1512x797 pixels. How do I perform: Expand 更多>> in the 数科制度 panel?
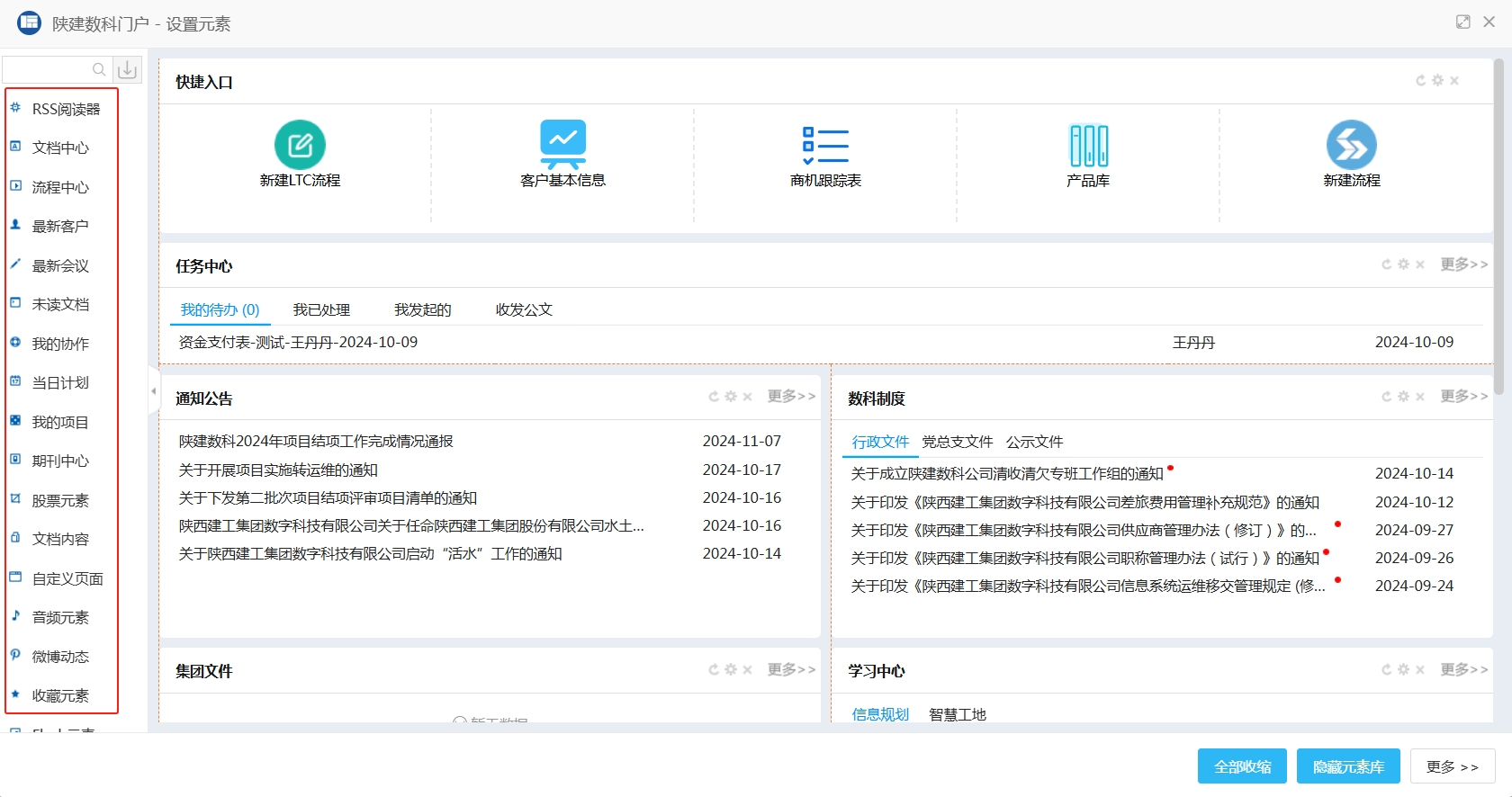tap(1463, 397)
